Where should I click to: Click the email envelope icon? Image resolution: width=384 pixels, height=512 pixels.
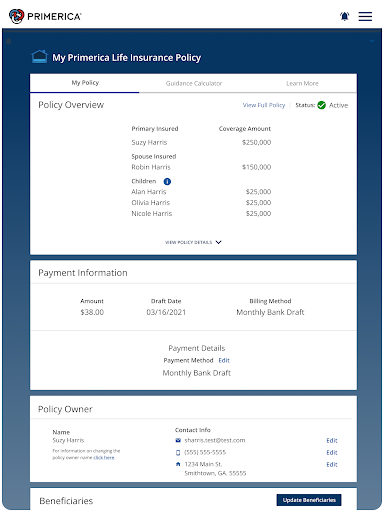click(178, 440)
